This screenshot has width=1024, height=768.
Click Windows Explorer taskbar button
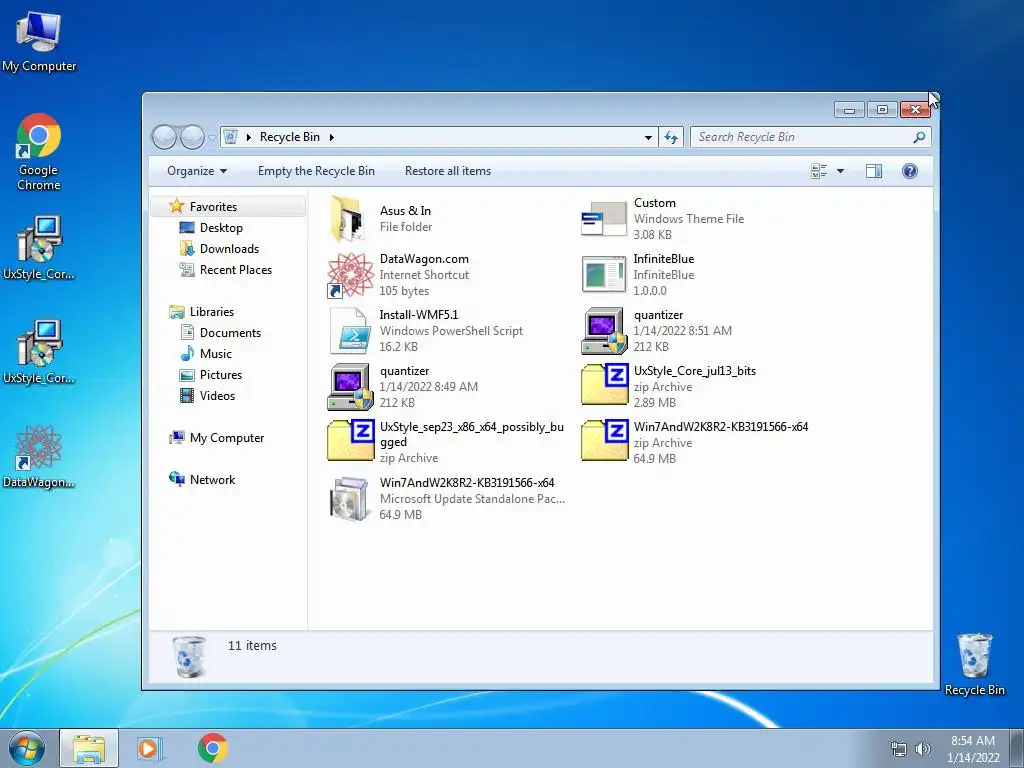89,749
